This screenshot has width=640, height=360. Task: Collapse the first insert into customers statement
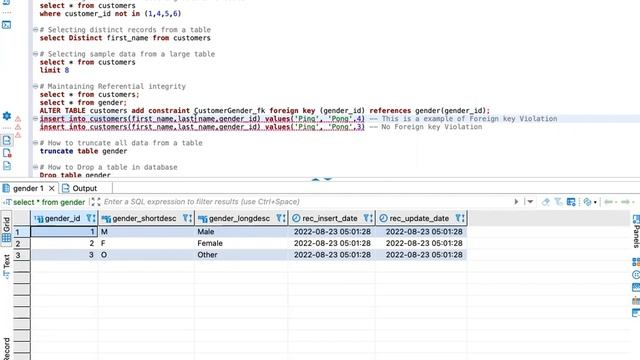35,119
